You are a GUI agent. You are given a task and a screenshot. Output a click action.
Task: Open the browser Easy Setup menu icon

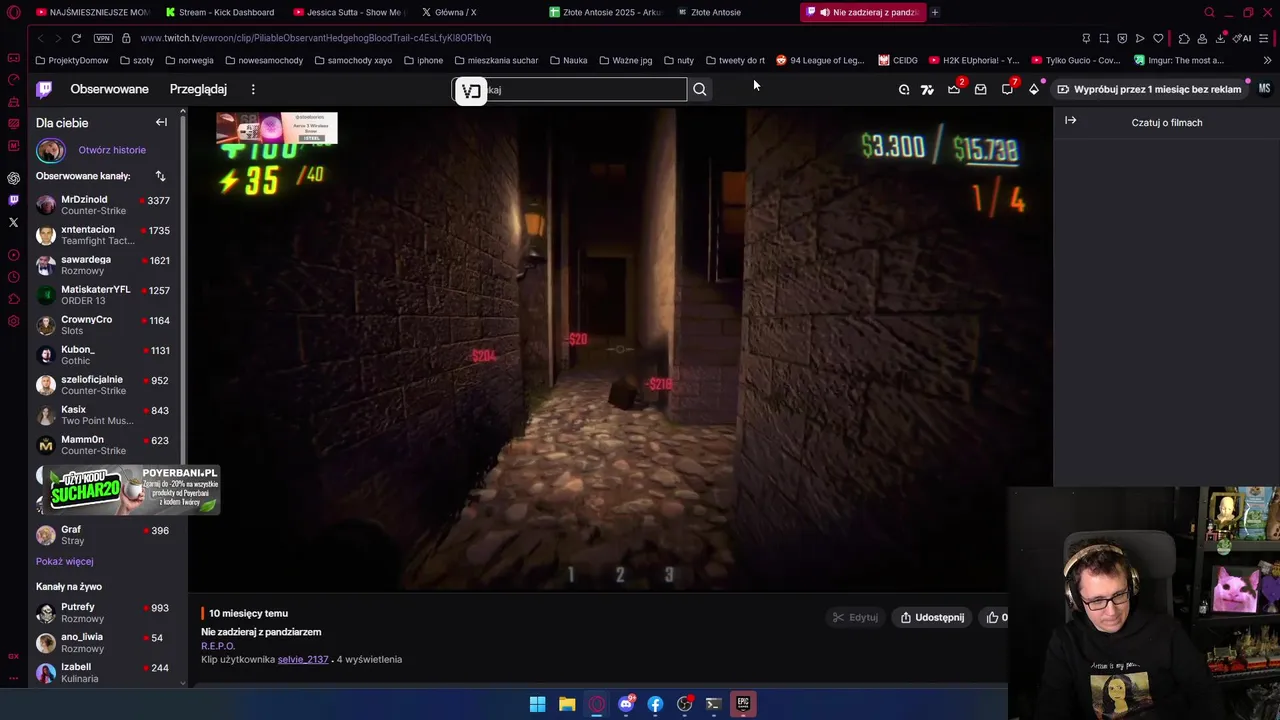pyautogui.click(x=1265, y=38)
